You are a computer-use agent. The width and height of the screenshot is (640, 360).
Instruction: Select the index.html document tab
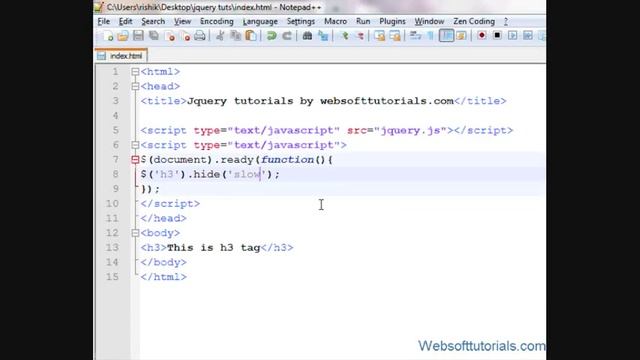point(121,56)
